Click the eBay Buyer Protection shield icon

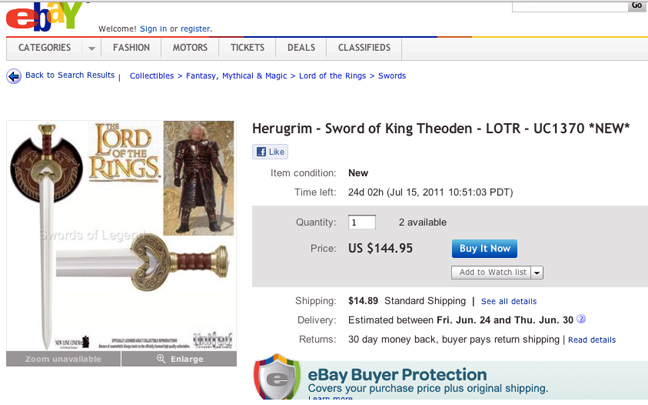click(277, 379)
